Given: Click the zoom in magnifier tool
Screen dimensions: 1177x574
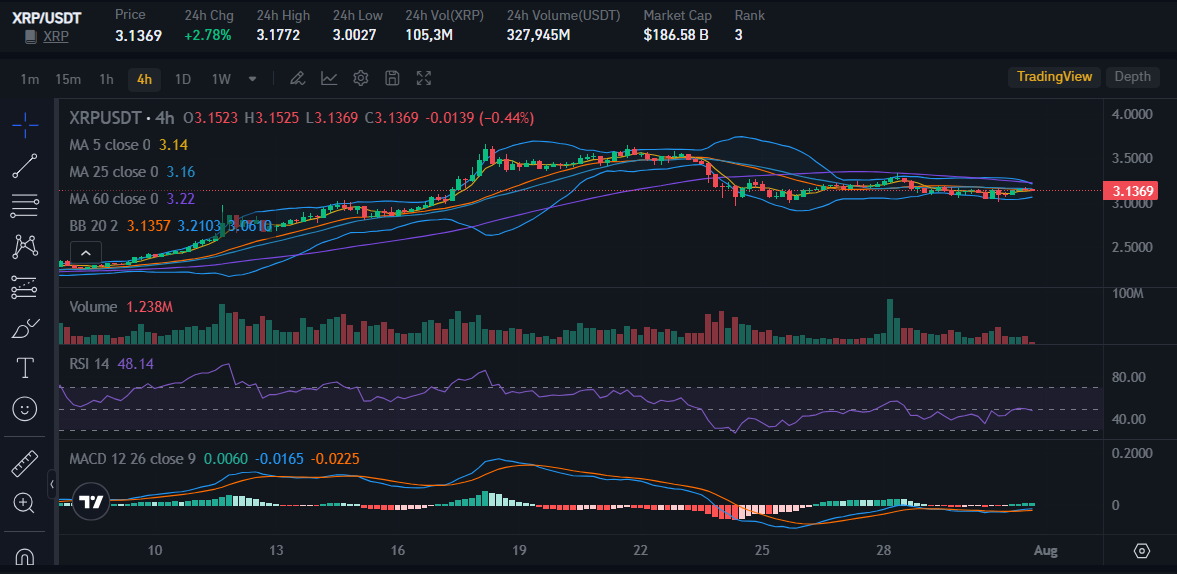Looking at the screenshot, I should (25, 503).
